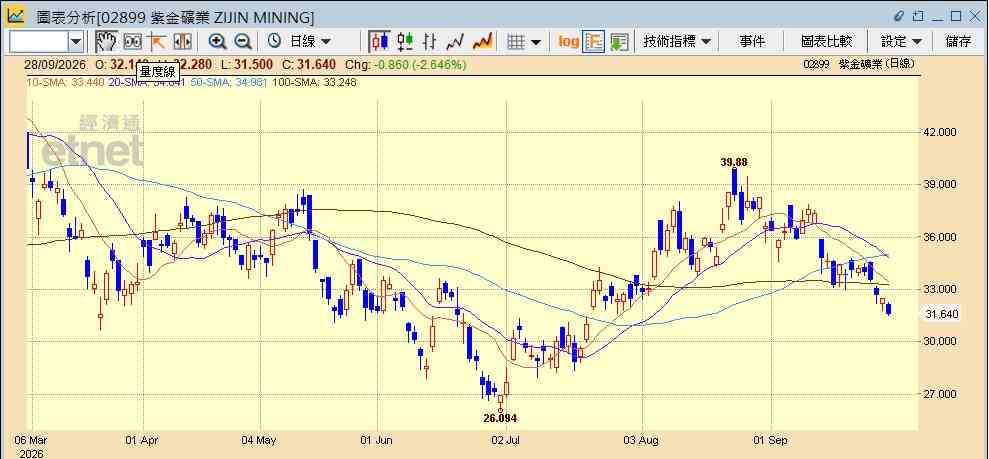
Task: Switch to orange area chart type
Action: point(483,42)
